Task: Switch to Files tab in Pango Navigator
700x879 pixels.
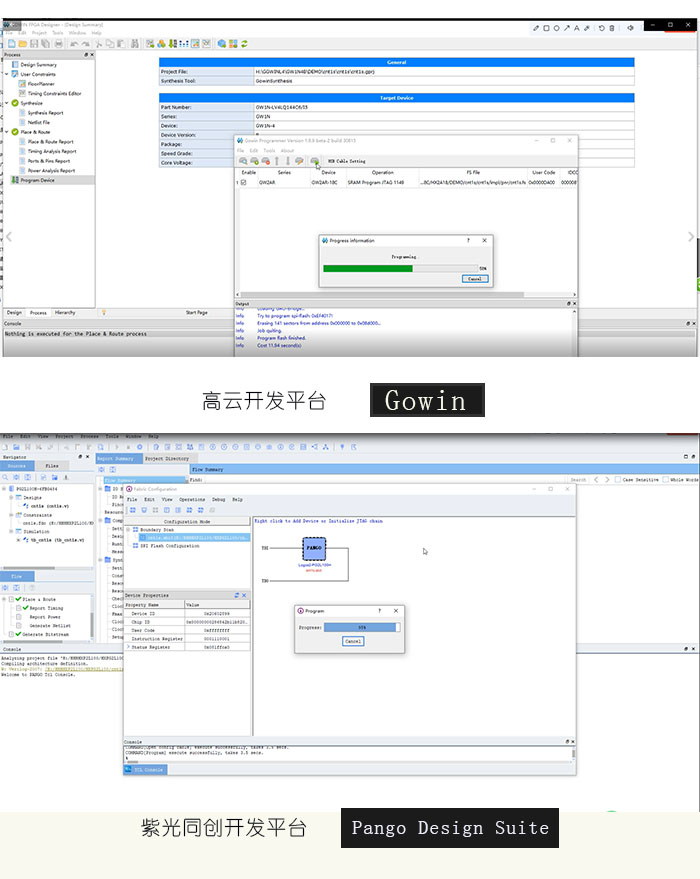Action: 52,466
